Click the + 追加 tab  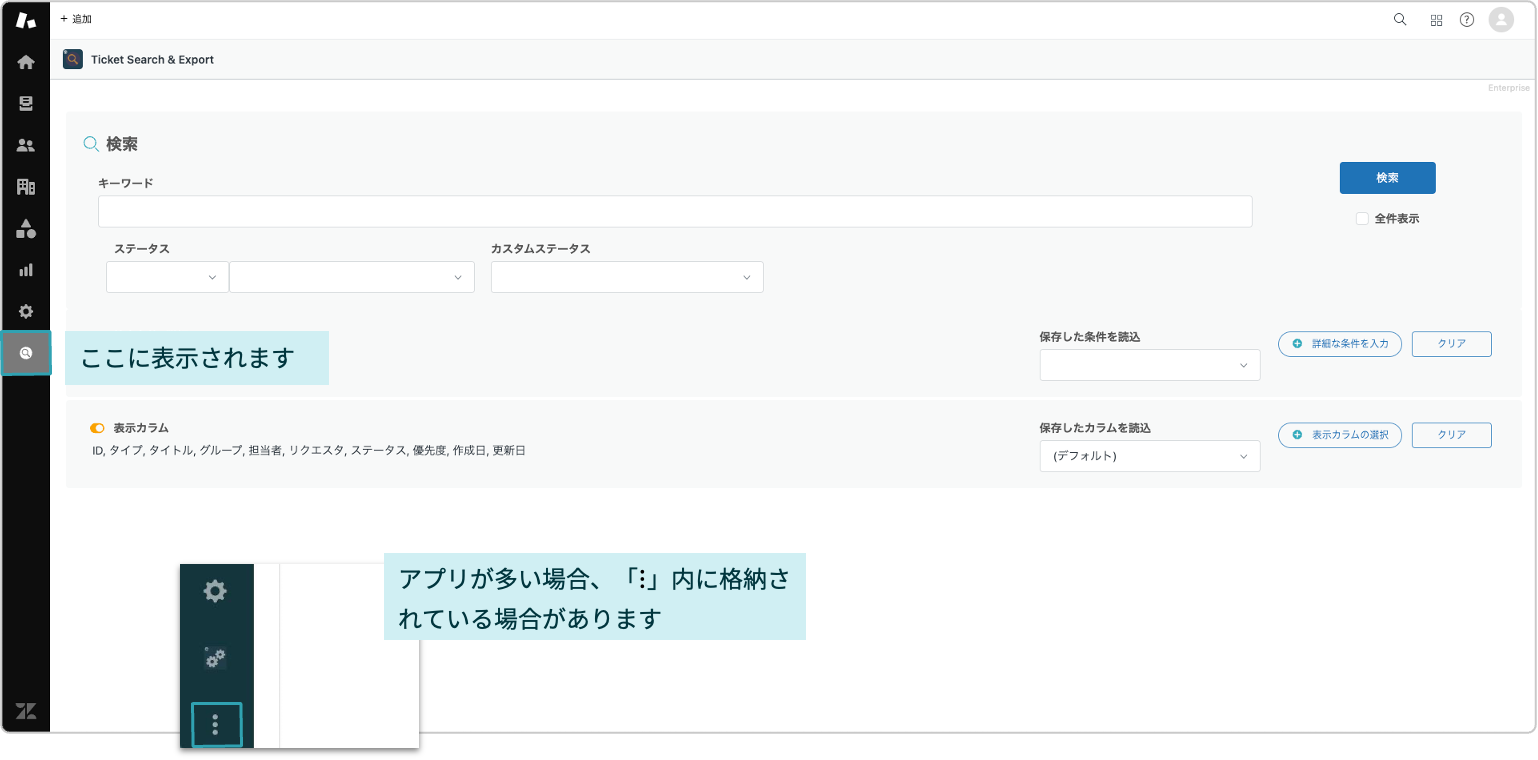pos(76,19)
